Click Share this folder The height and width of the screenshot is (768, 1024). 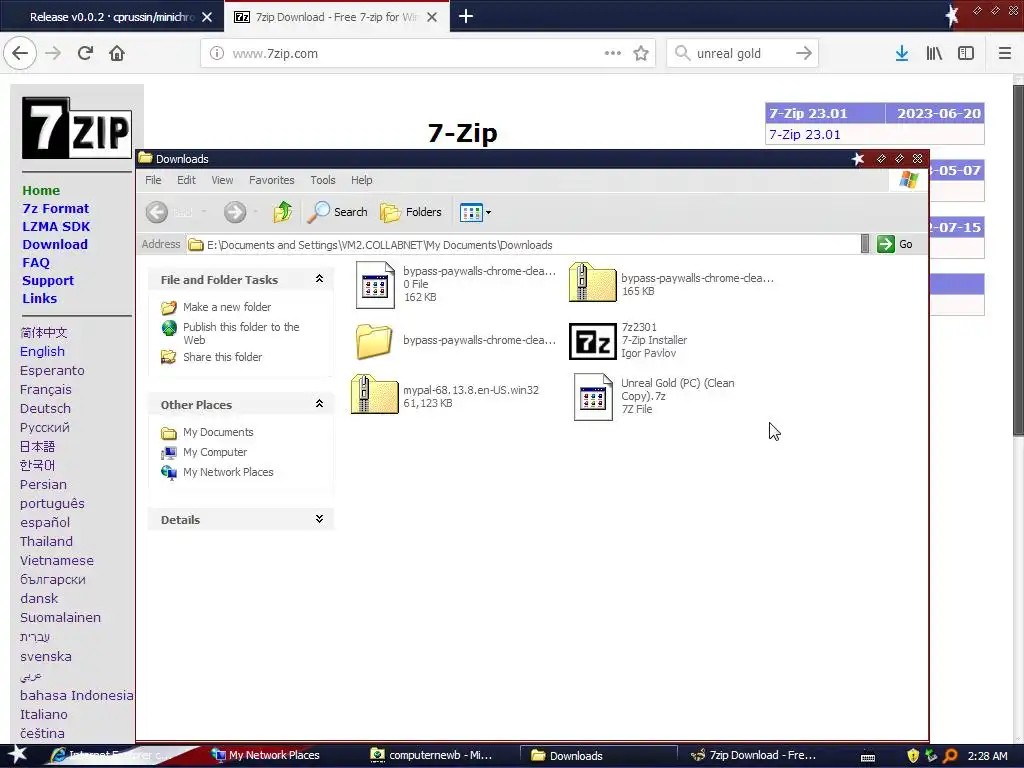coord(222,357)
